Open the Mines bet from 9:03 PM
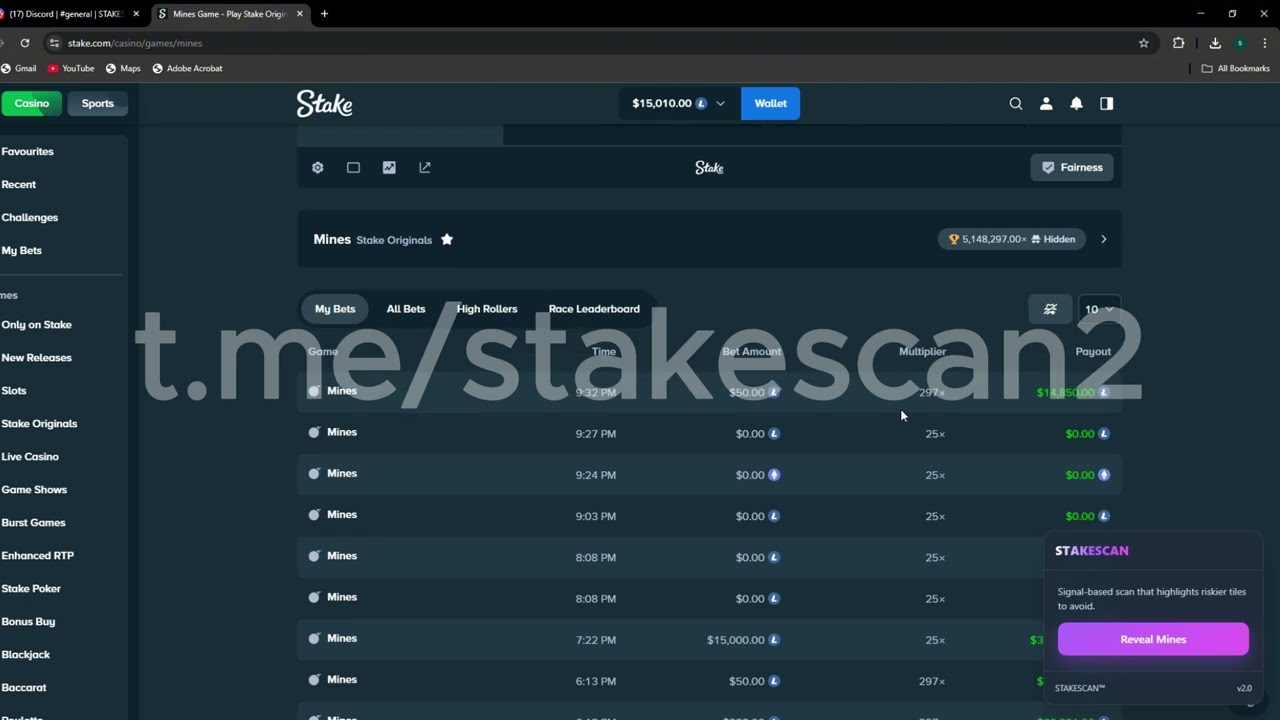The width and height of the screenshot is (1280, 720). pos(709,516)
